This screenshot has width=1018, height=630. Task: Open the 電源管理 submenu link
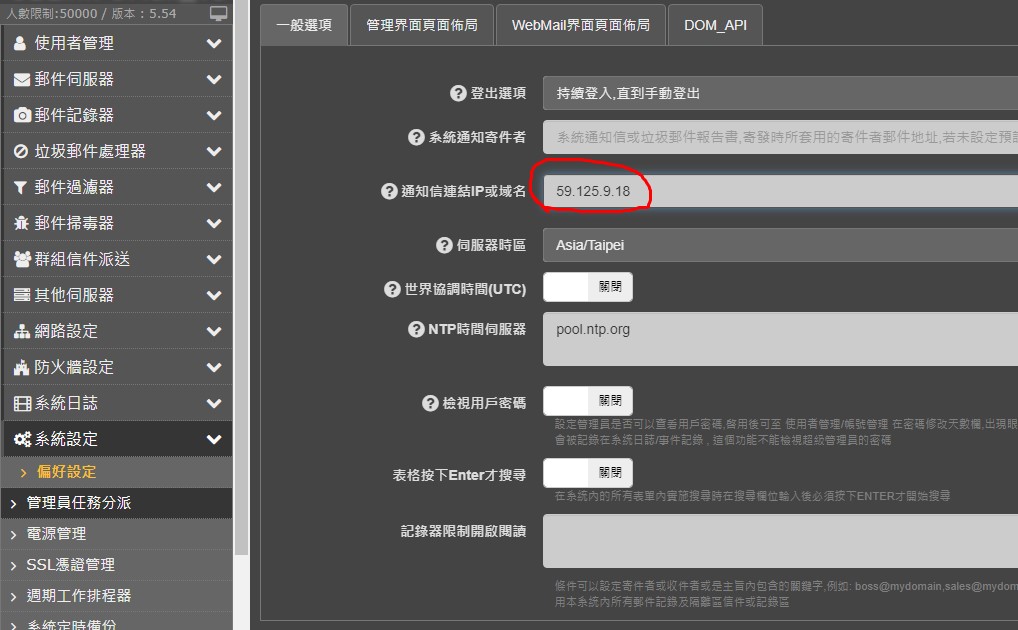[56, 534]
